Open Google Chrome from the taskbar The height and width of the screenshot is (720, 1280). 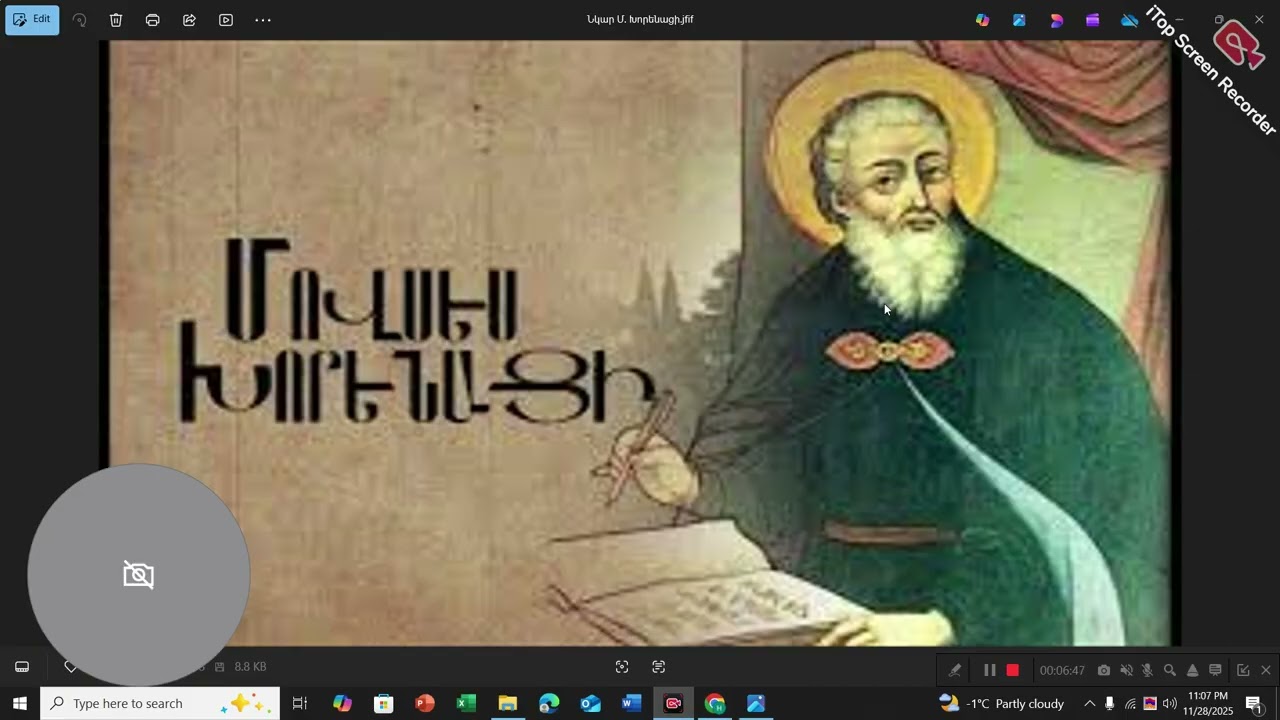(714, 703)
